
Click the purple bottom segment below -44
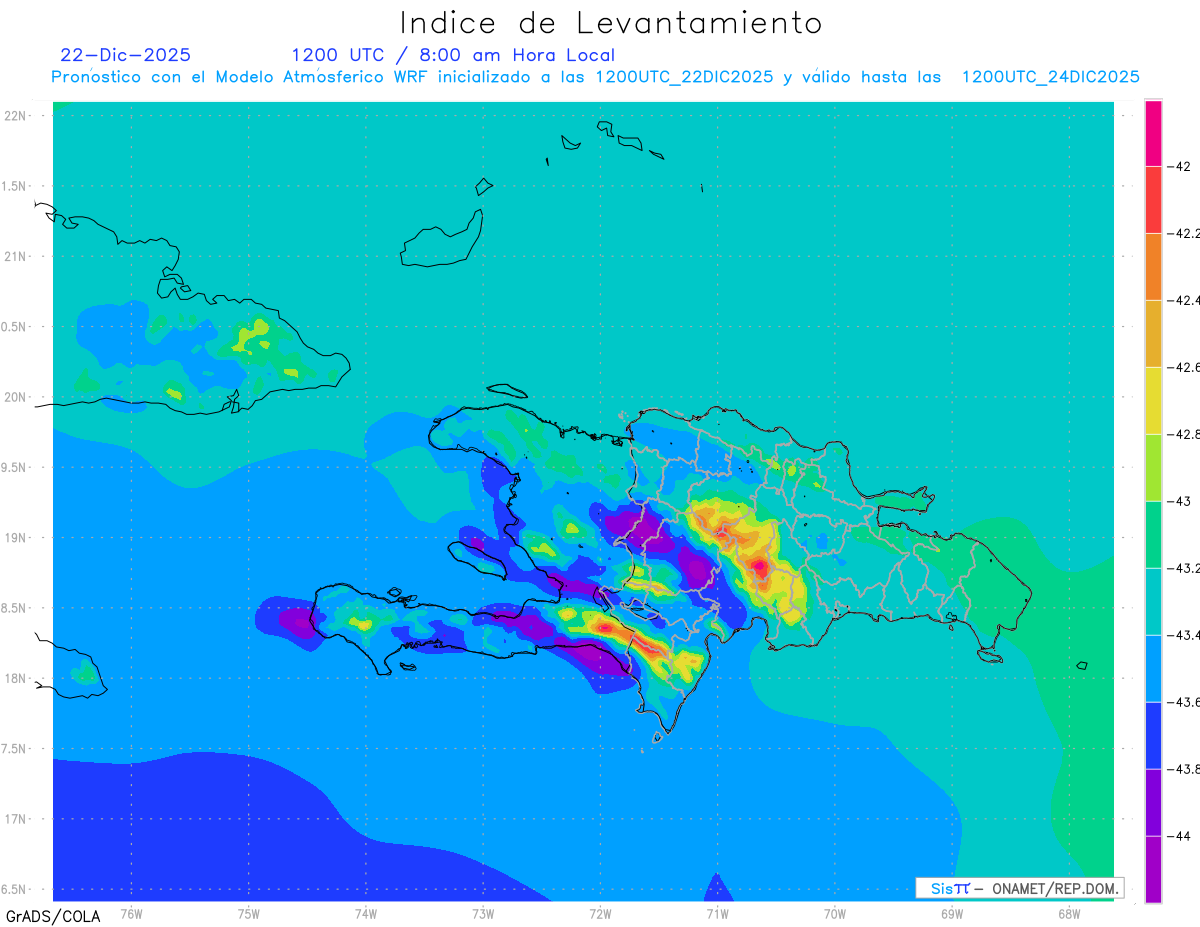pyautogui.click(x=1153, y=869)
